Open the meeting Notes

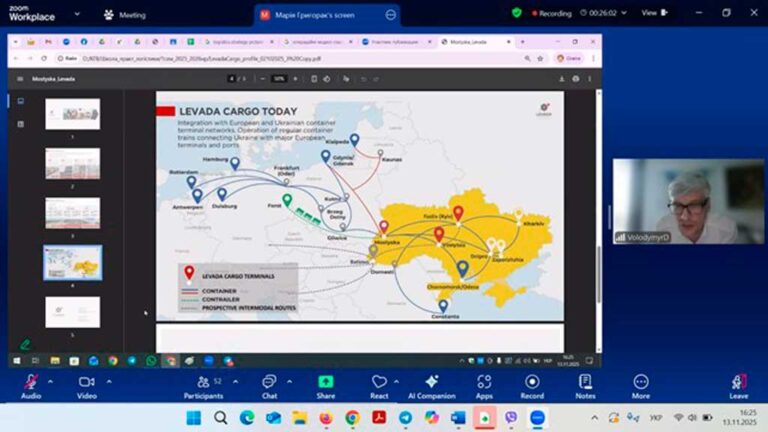tap(585, 384)
